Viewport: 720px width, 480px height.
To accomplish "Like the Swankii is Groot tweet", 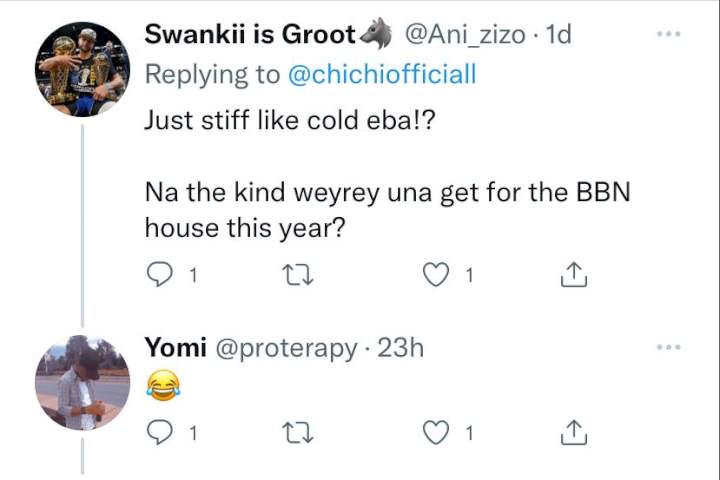I will [x=435, y=275].
